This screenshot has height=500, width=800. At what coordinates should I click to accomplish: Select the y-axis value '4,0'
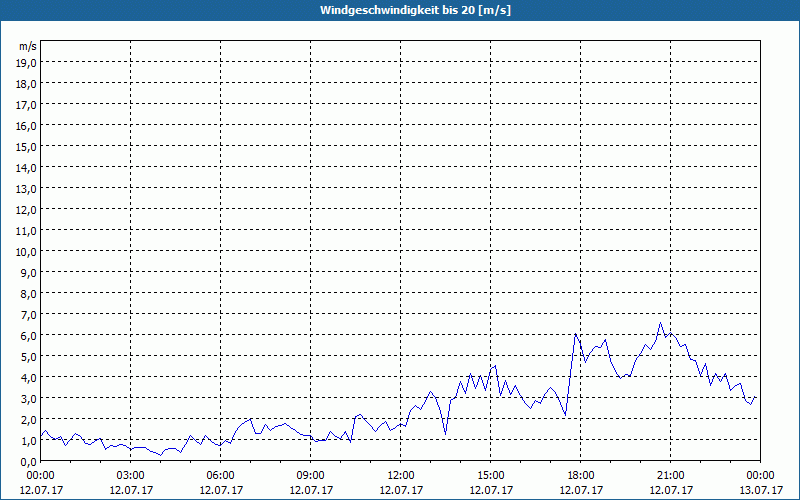point(30,378)
